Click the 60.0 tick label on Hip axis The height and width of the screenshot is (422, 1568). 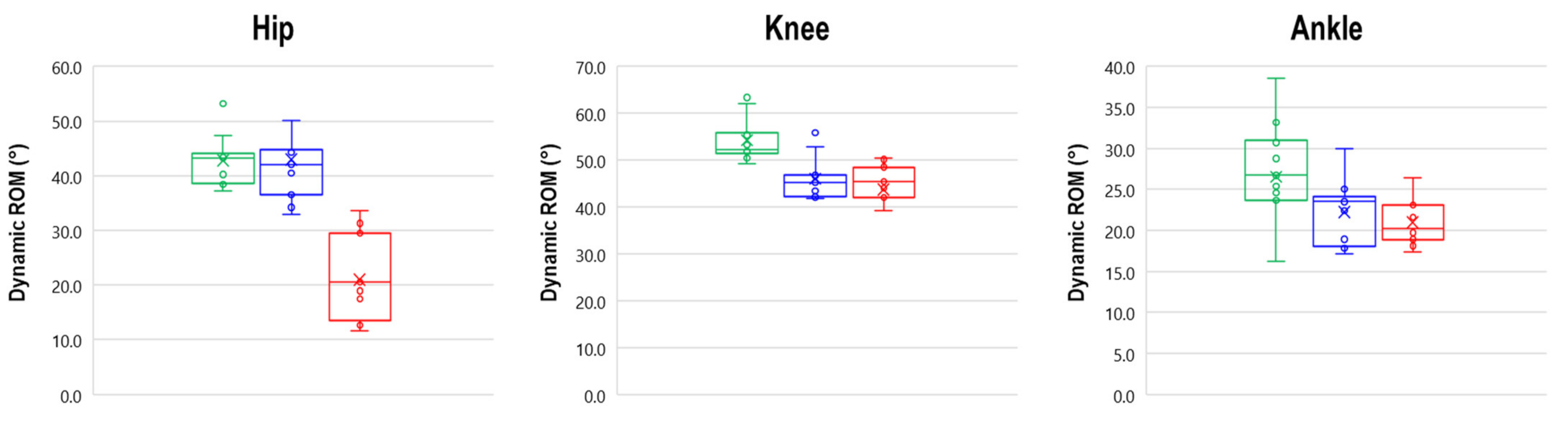[66, 67]
